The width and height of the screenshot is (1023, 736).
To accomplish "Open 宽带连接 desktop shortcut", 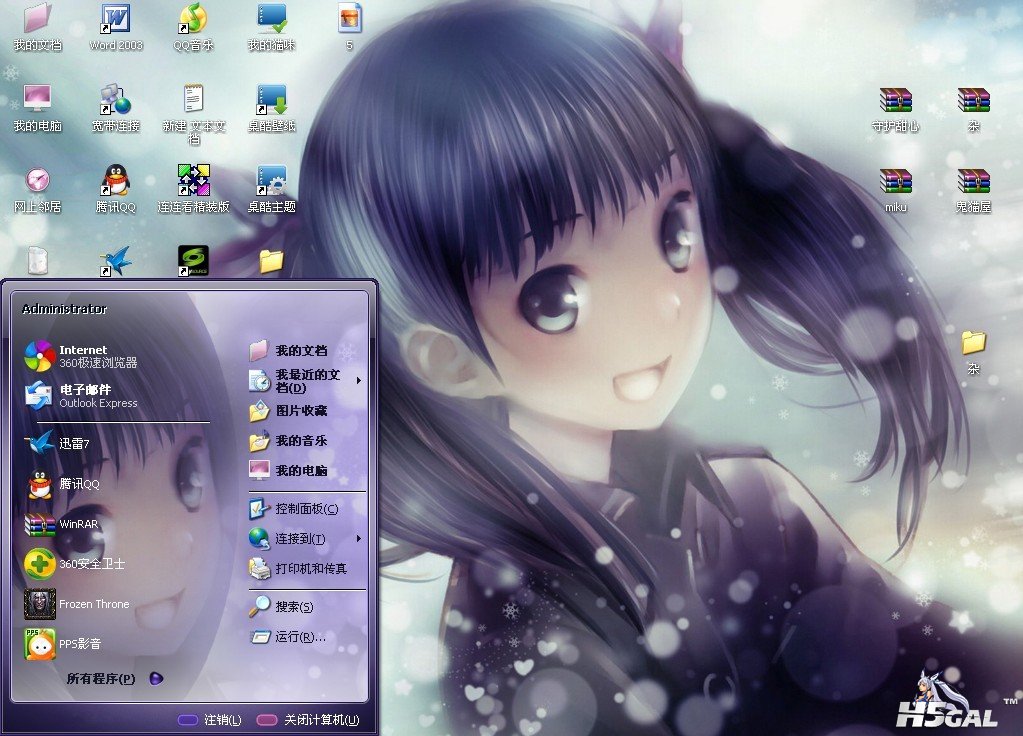I will [x=116, y=101].
